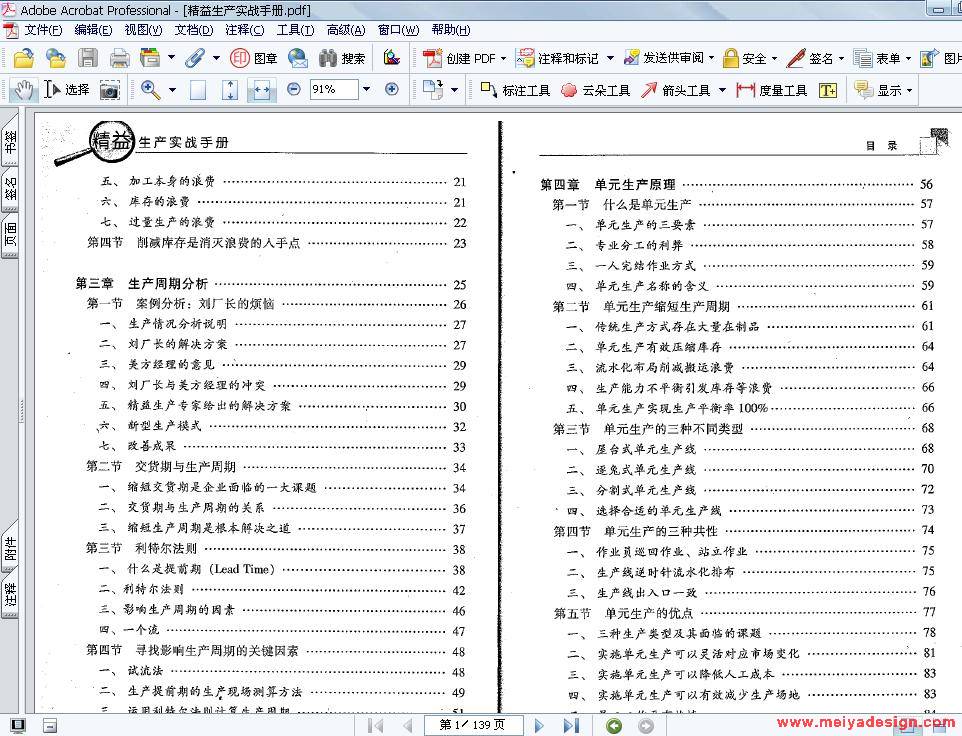
Task: Open the 视图(V) menu
Action: point(143,29)
